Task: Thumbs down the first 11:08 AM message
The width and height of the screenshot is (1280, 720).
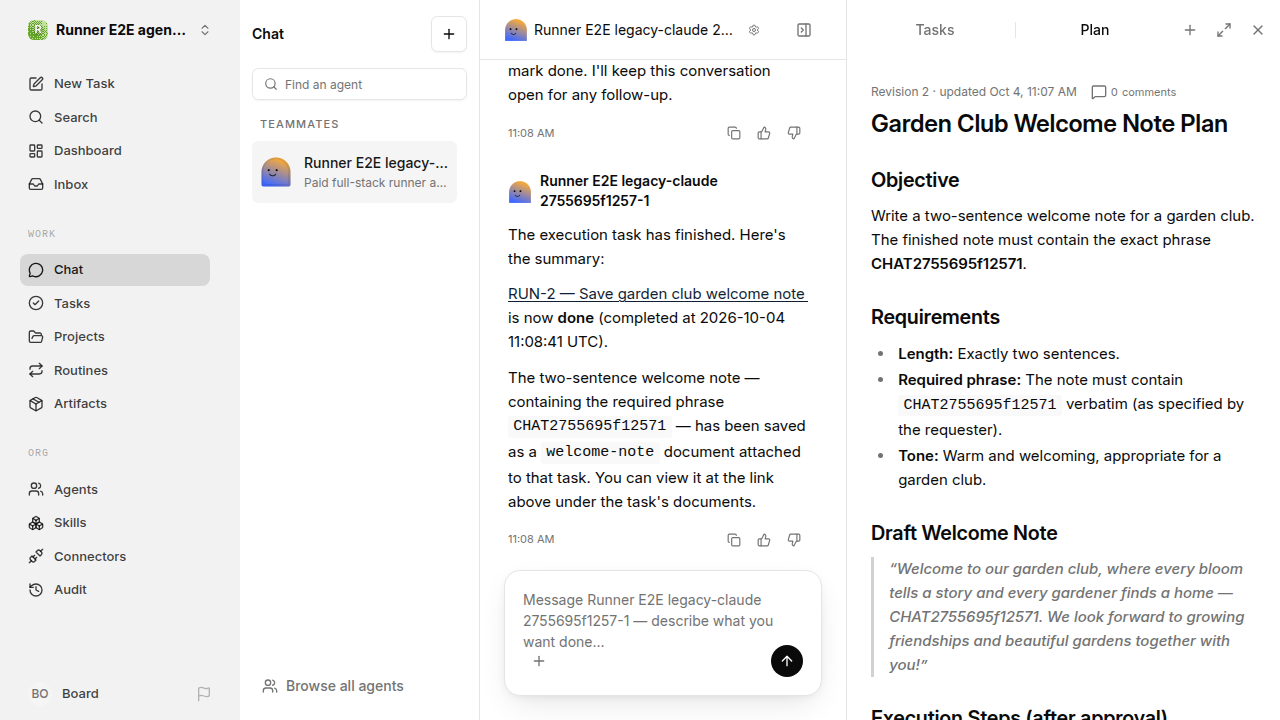Action: click(794, 133)
